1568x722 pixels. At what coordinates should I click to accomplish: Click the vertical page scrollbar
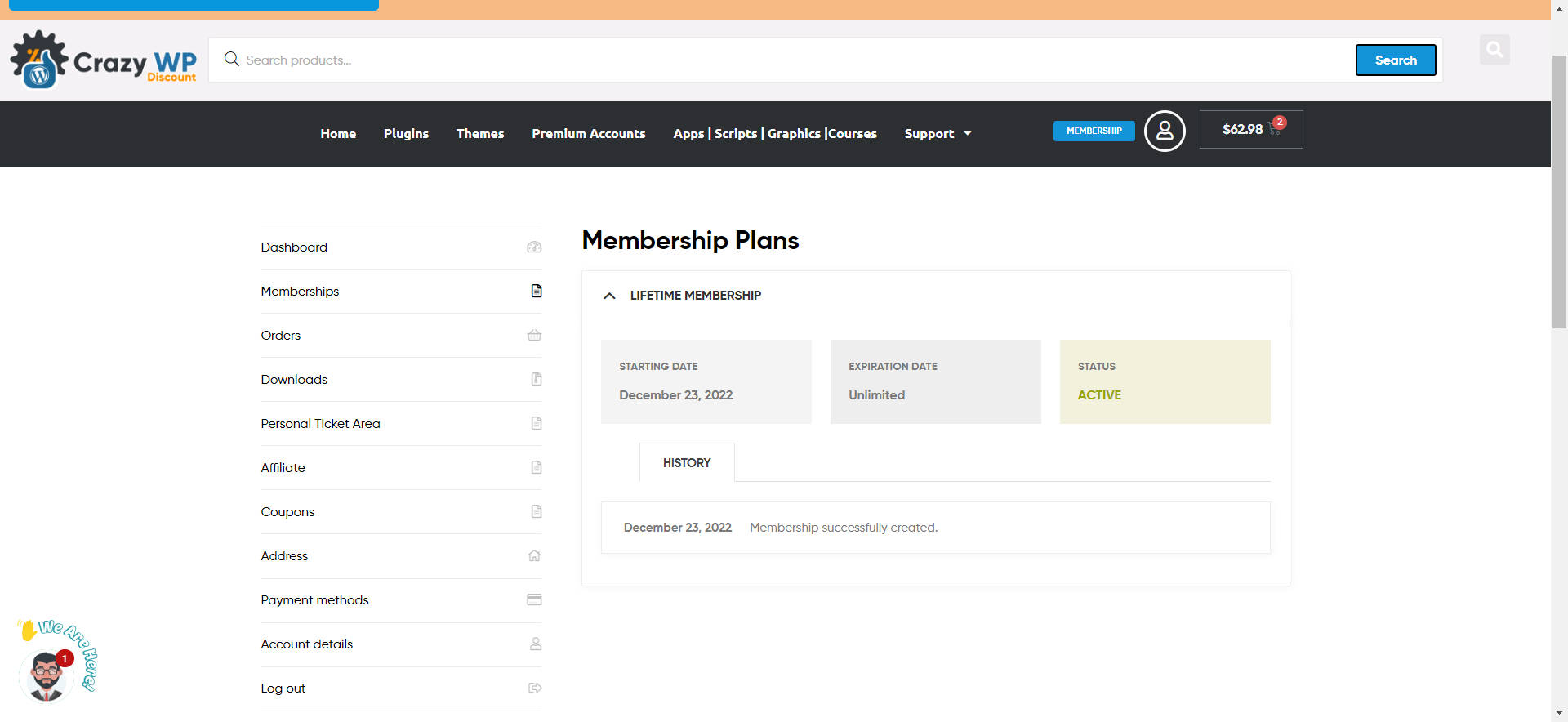coord(1559,193)
